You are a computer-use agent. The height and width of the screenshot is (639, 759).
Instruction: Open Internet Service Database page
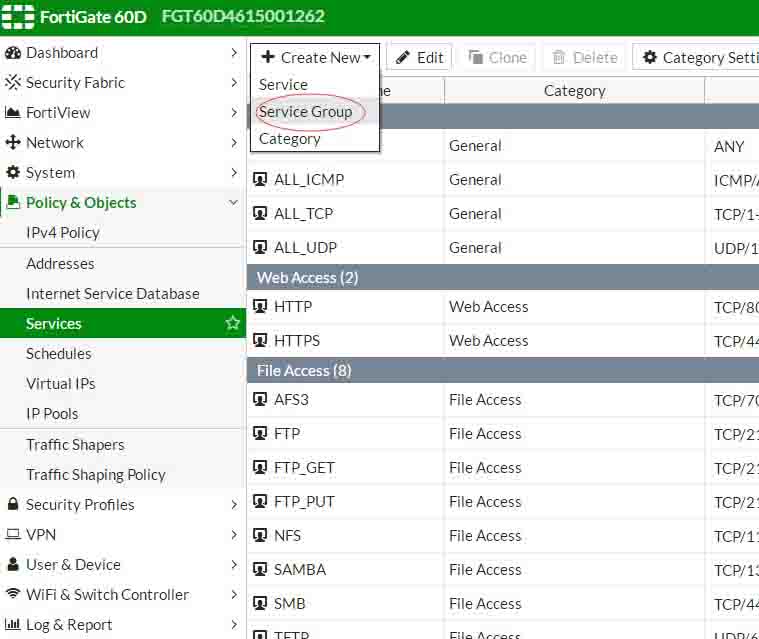[113, 293]
